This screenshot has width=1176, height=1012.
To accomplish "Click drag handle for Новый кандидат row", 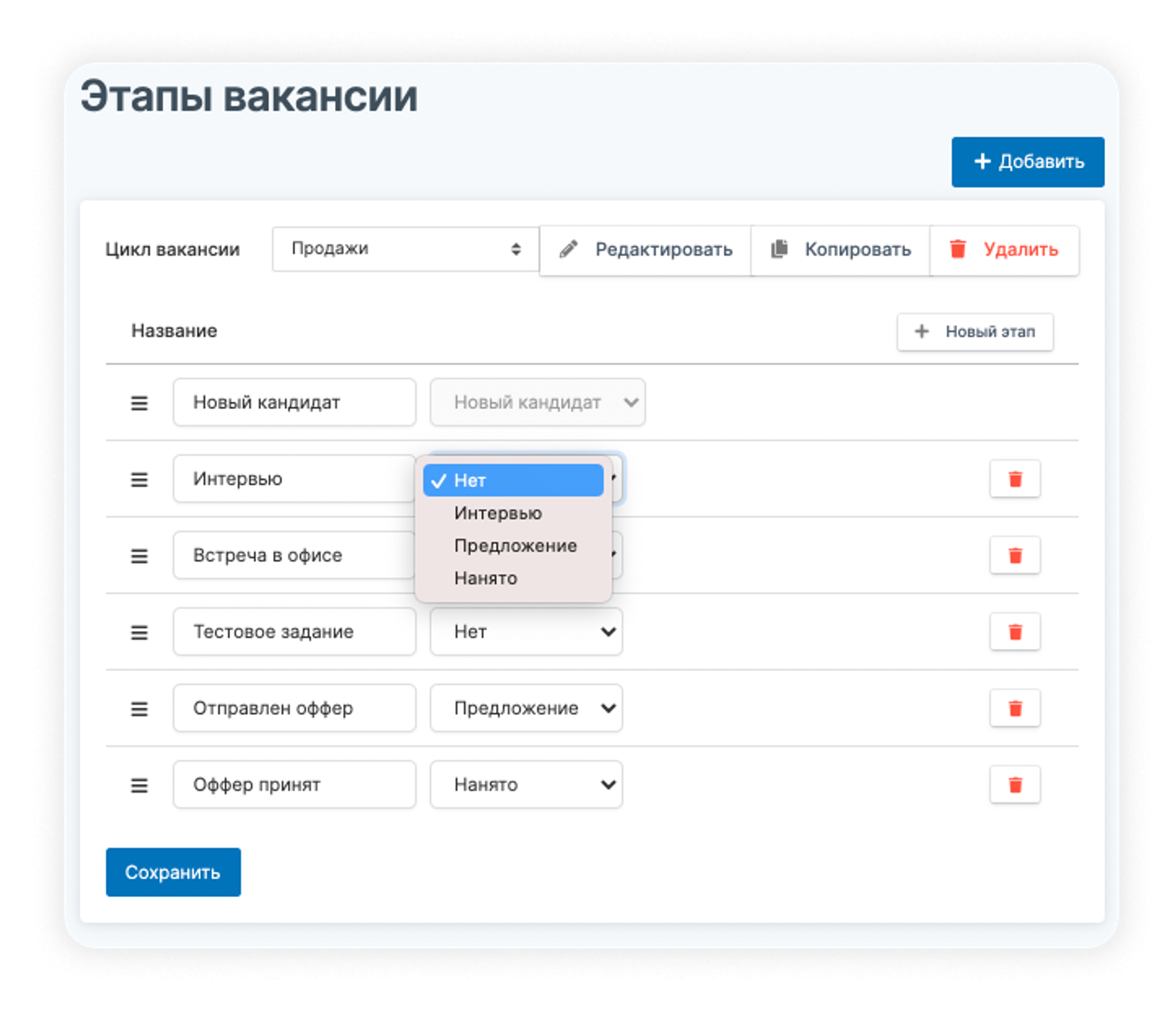I will [x=139, y=403].
